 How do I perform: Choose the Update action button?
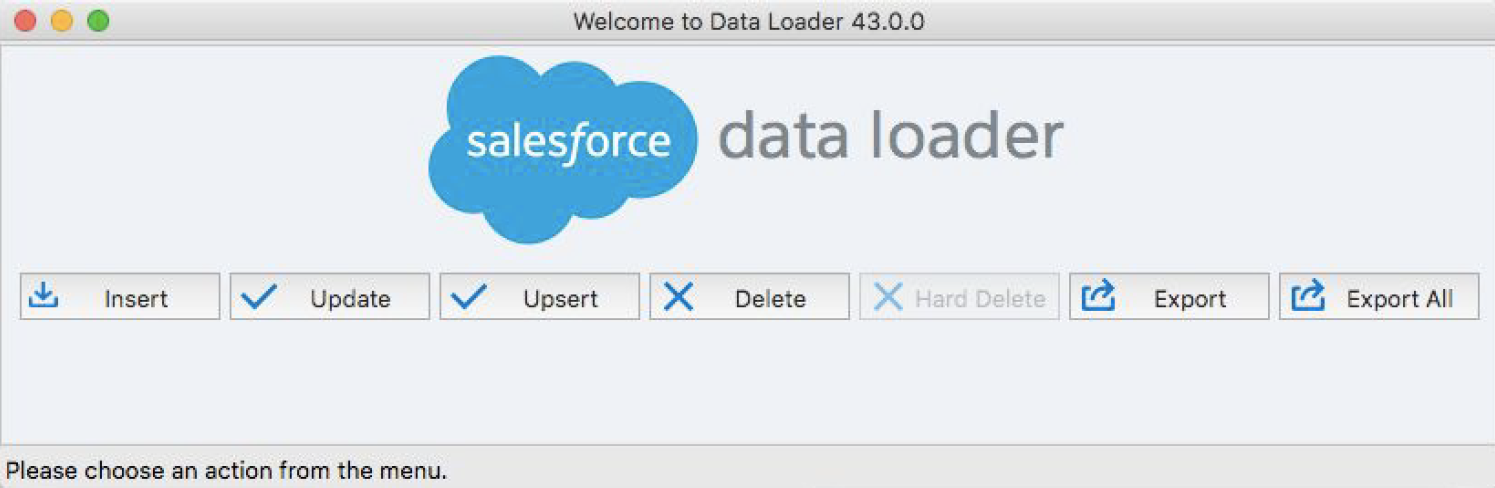click(x=330, y=297)
